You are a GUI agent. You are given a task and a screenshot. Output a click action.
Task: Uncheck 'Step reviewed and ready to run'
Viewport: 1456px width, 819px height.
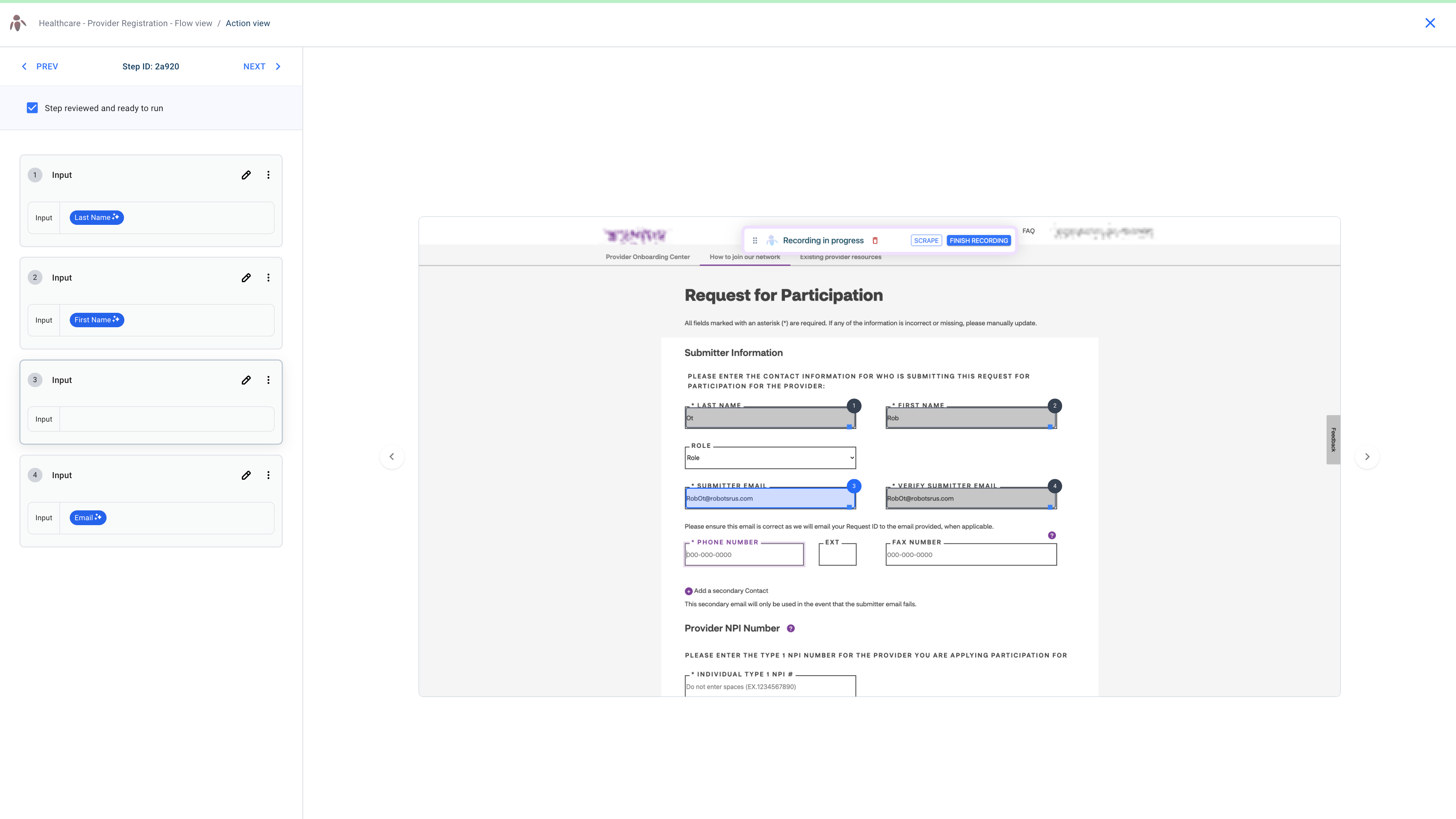coord(32,107)
